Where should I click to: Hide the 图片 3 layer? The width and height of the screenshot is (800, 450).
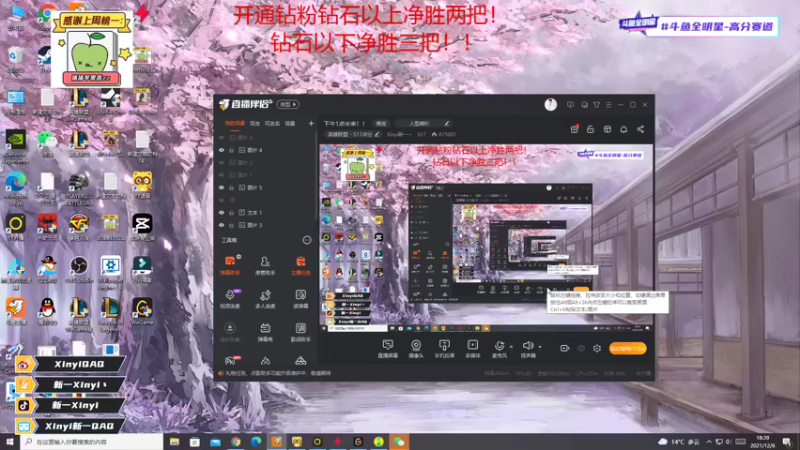click(x=221, y=225)
